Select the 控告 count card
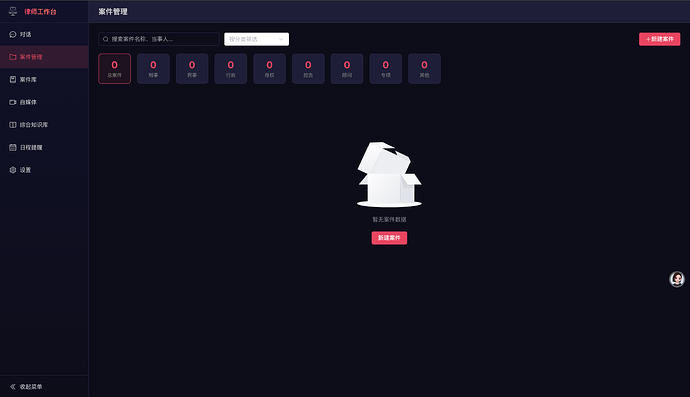Screen dimensions: 690x397 (x=308, y=69)
